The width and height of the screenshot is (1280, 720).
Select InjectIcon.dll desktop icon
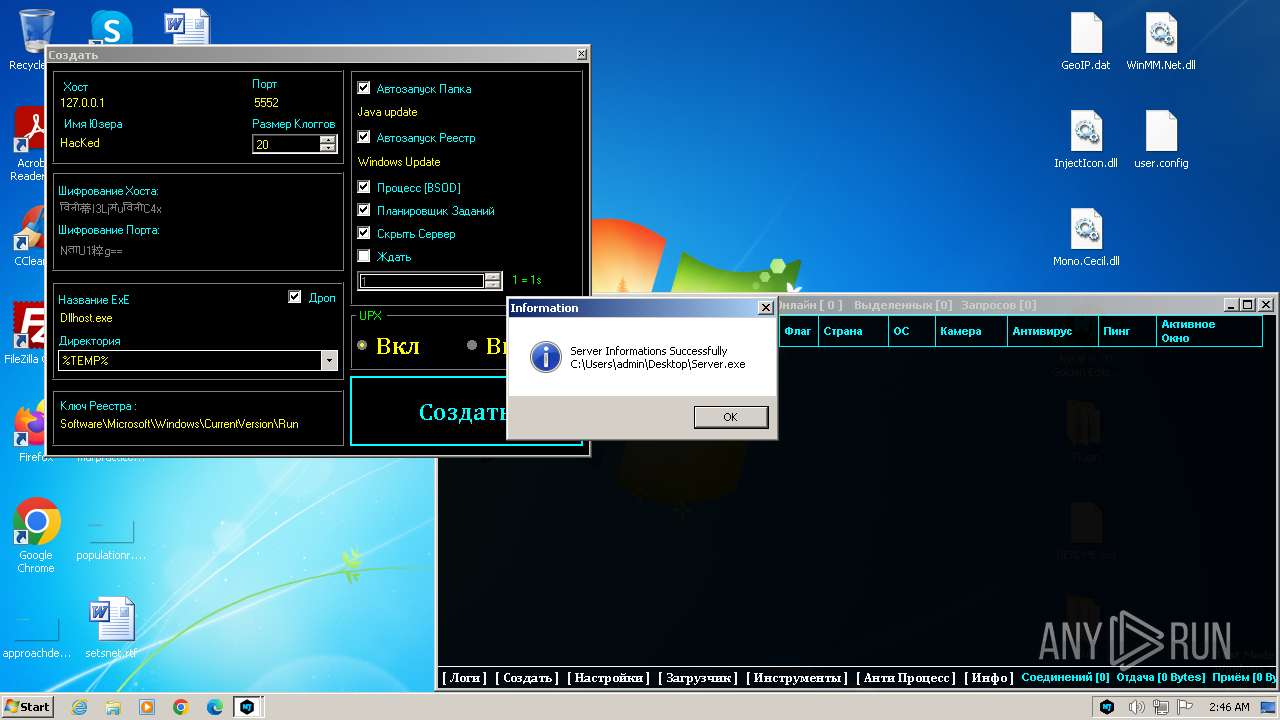click(x=1086, y=139)
